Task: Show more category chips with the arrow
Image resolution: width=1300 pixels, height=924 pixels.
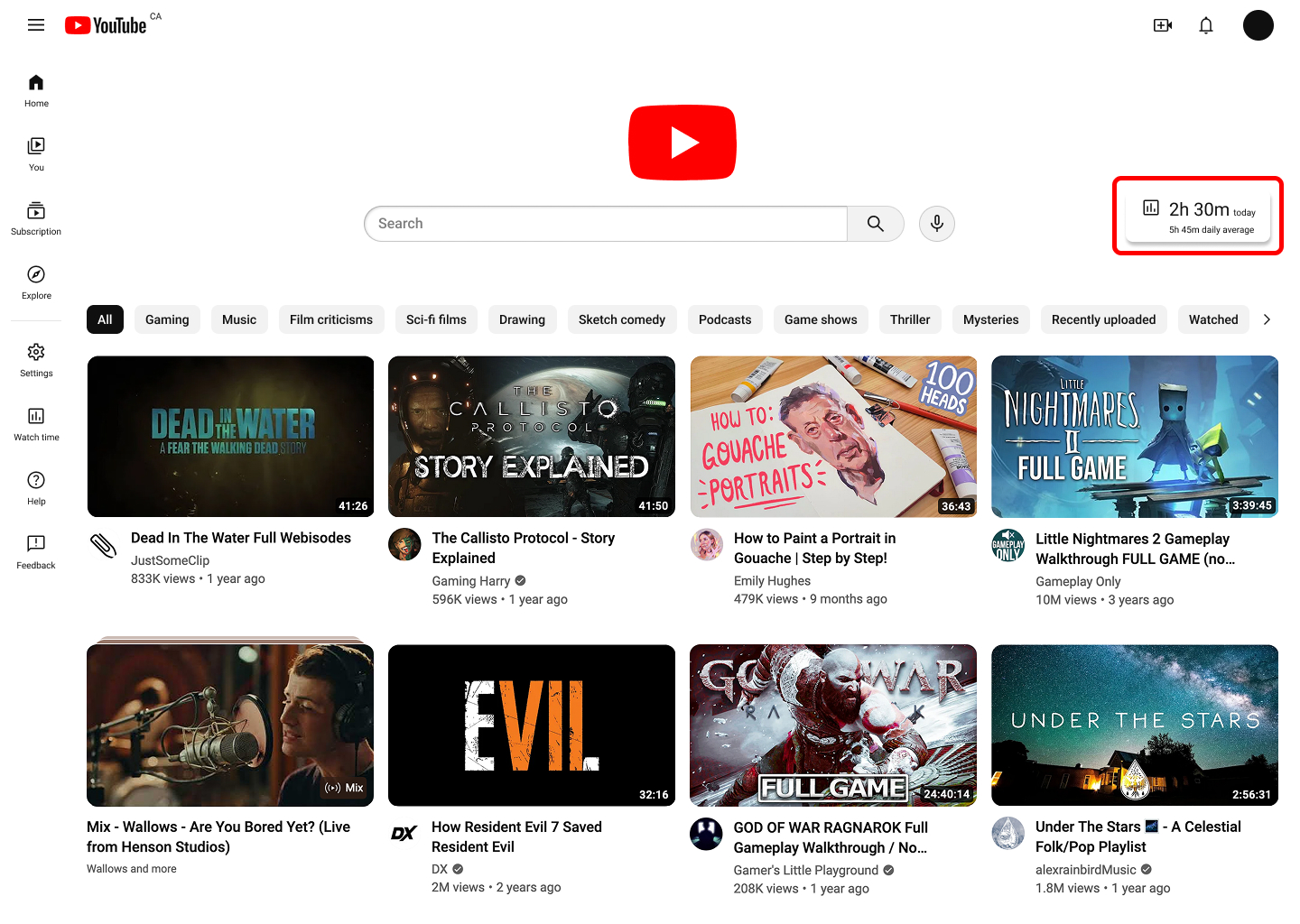Action: (1267, 319)
